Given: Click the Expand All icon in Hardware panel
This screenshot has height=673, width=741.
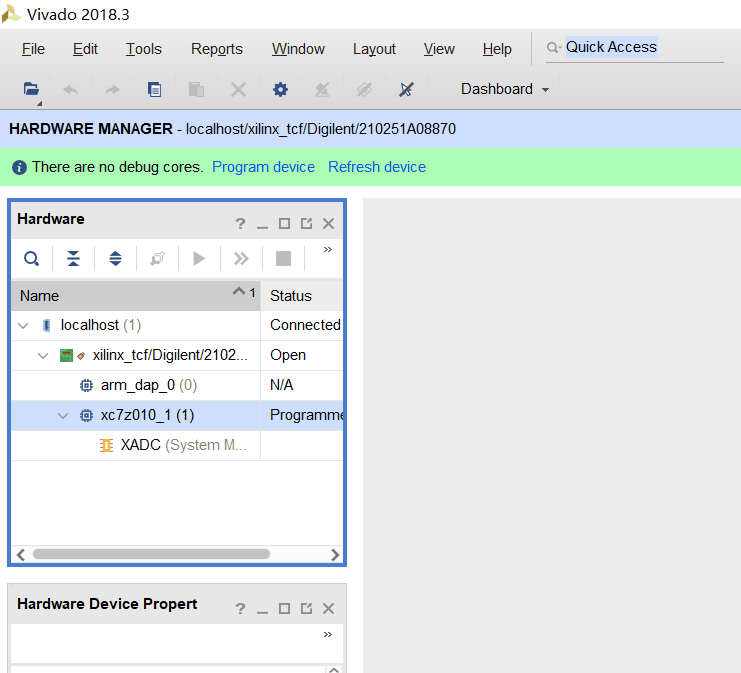Looking at the screenshot, I should coord(115,259).
